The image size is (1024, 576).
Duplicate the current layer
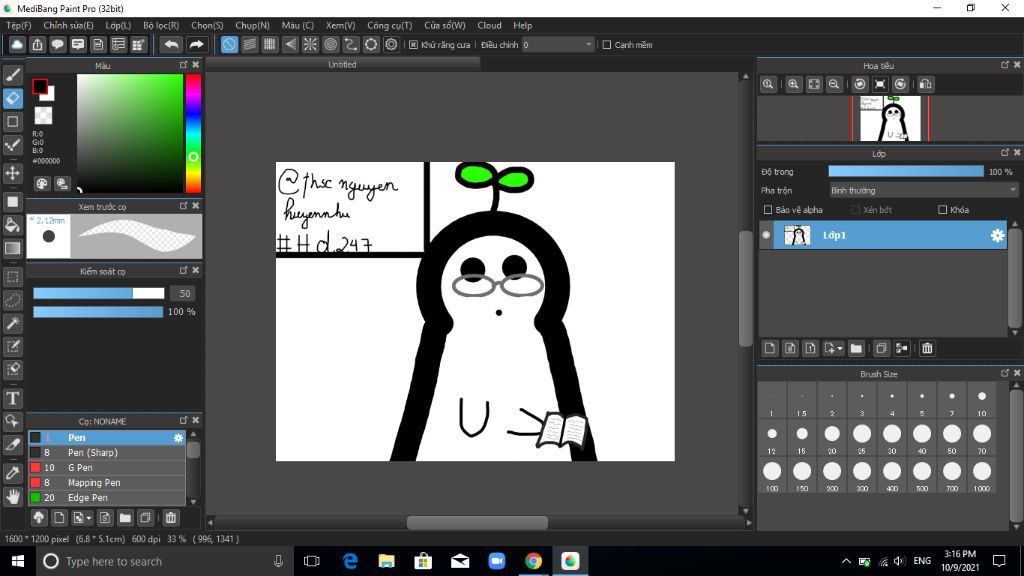pyautogui.click(x=881, y=348)
